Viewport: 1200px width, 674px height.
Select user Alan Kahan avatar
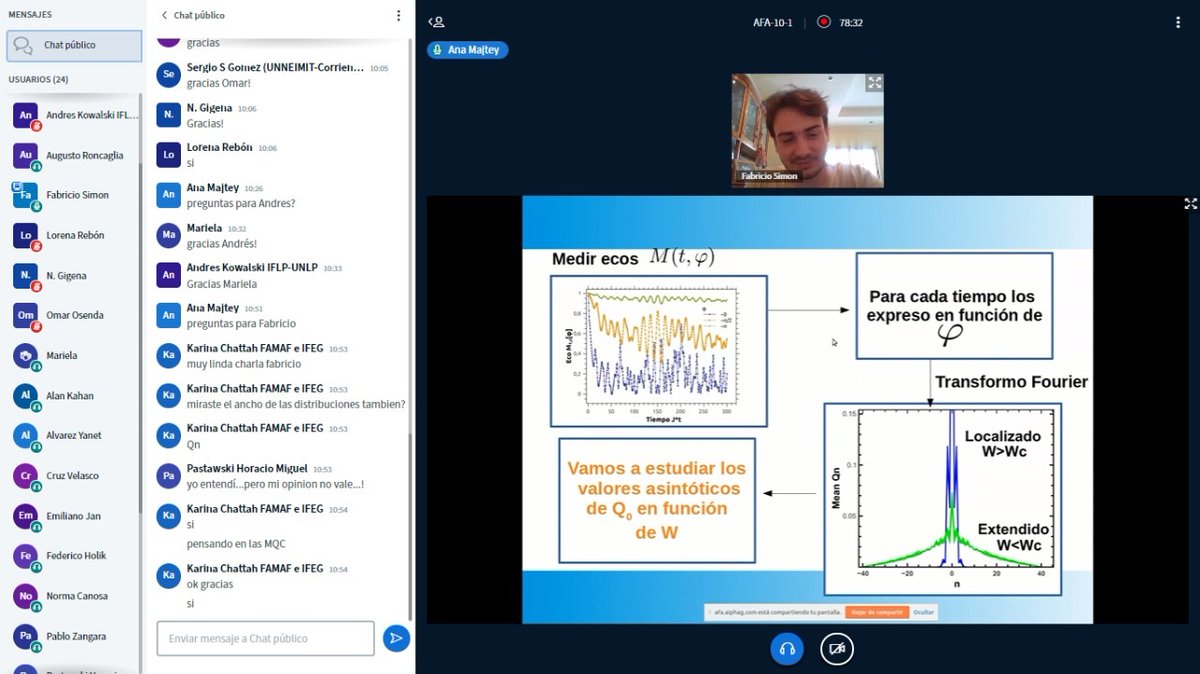pos(26,396)
